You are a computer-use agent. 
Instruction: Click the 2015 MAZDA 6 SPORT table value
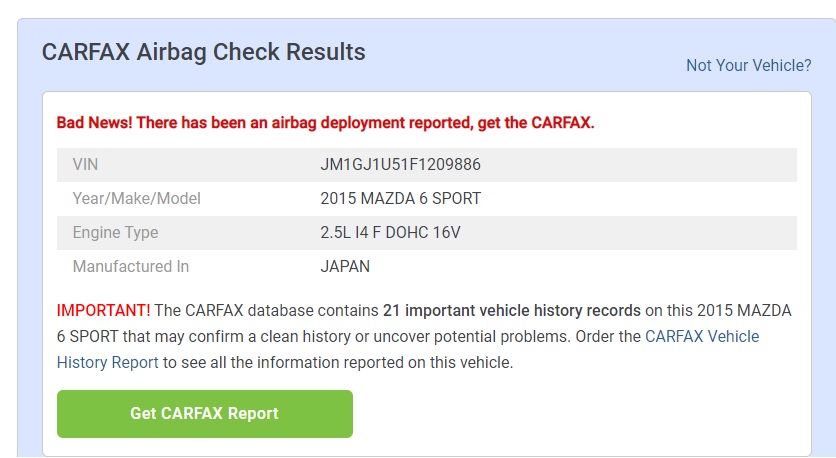pos(400,199)
